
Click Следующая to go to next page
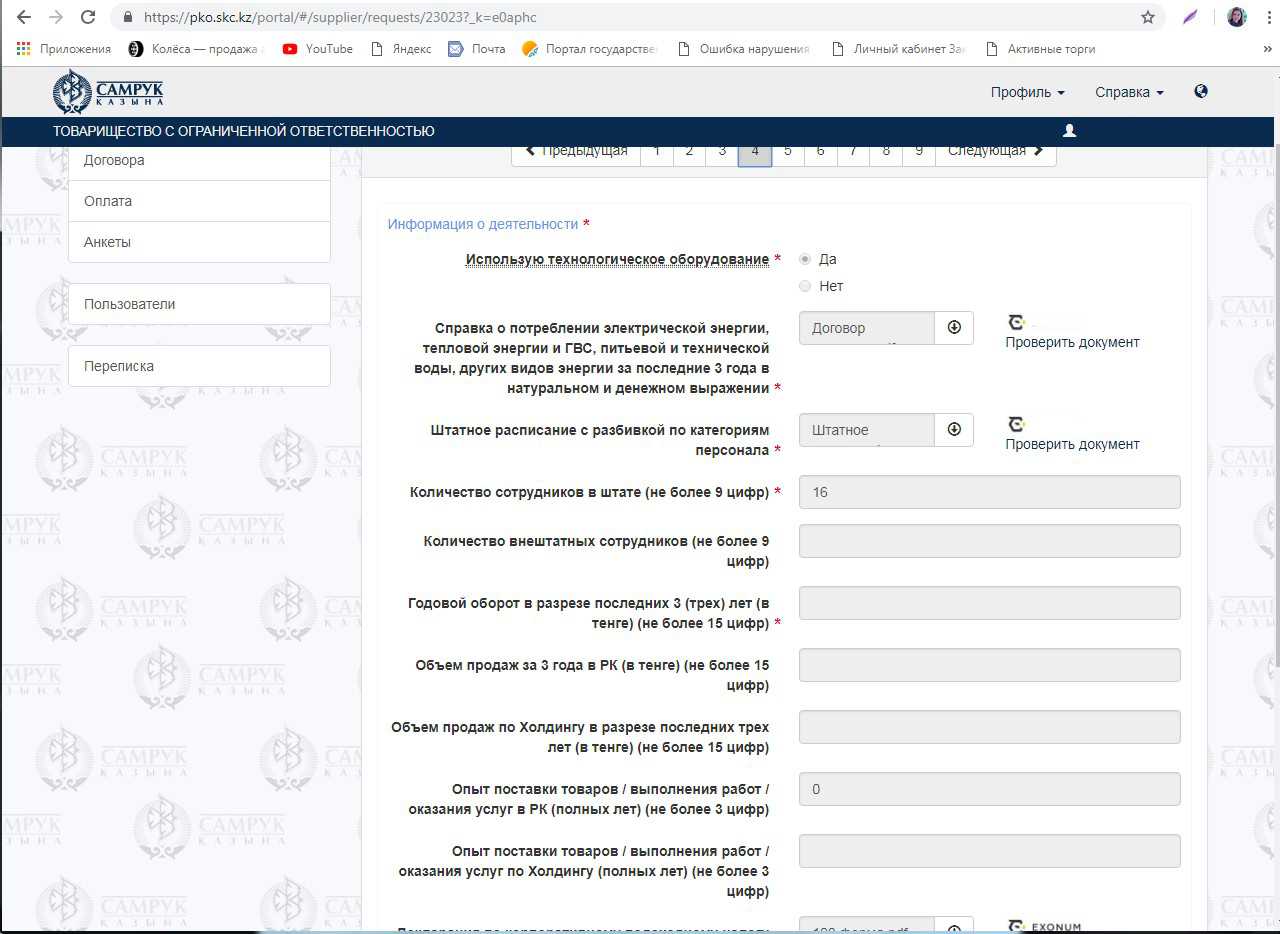point(995,151)
